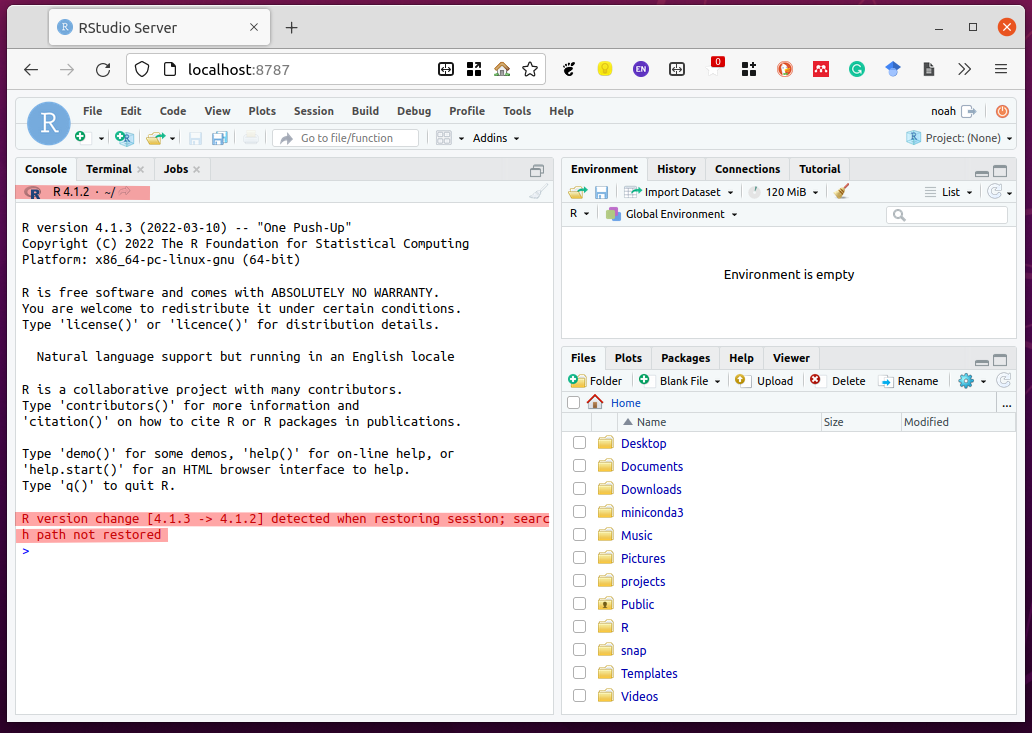Open the Pictures folder link
This screenshot has height=733, width=1032.
[x=643, y=558]
